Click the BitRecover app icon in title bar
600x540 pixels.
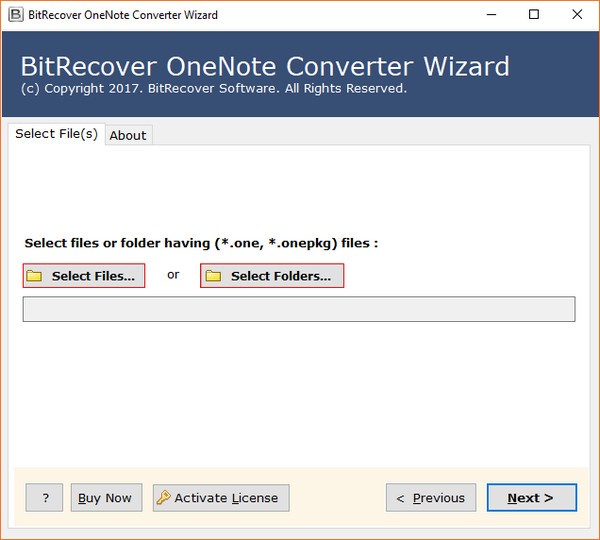click(x=16, y=15)
